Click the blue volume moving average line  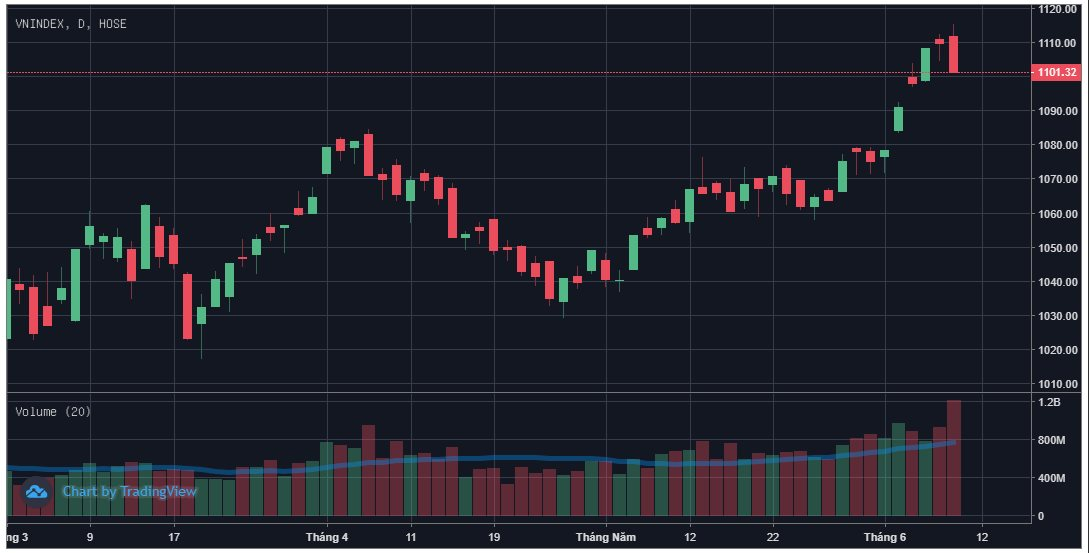(x=486, y=458)
